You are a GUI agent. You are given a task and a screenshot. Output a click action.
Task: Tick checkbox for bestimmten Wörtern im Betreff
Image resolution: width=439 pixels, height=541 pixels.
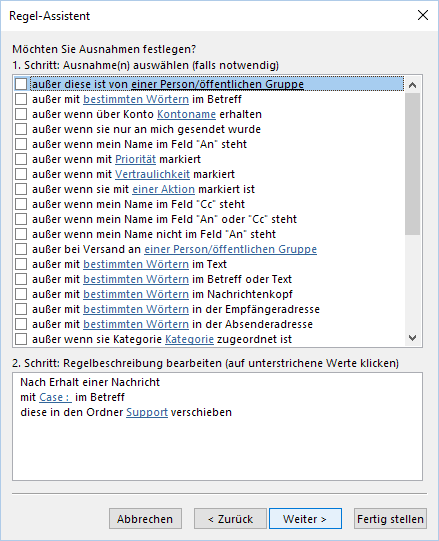[x=21, y=99]
